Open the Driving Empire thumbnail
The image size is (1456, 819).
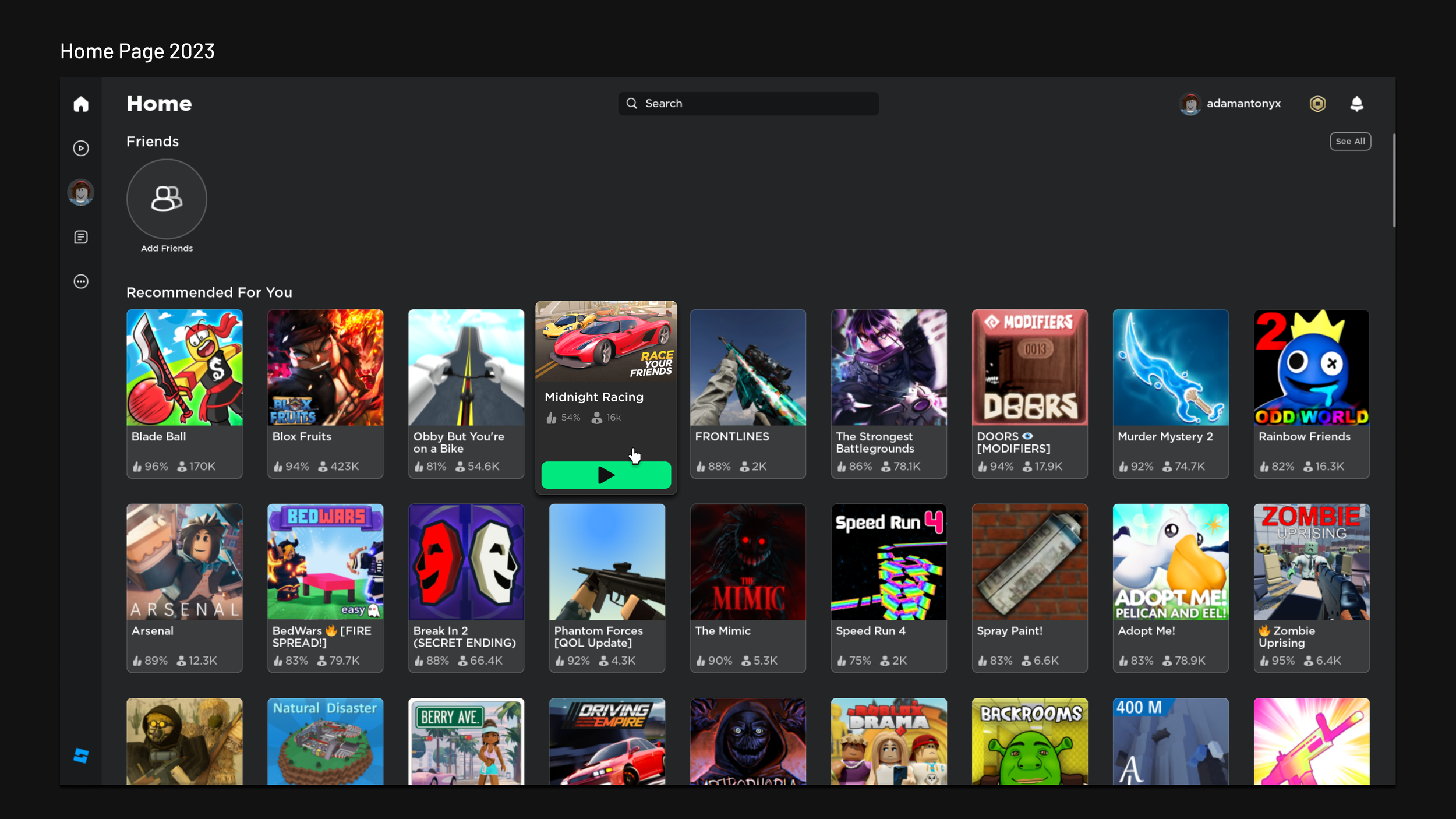pos(607,741)
